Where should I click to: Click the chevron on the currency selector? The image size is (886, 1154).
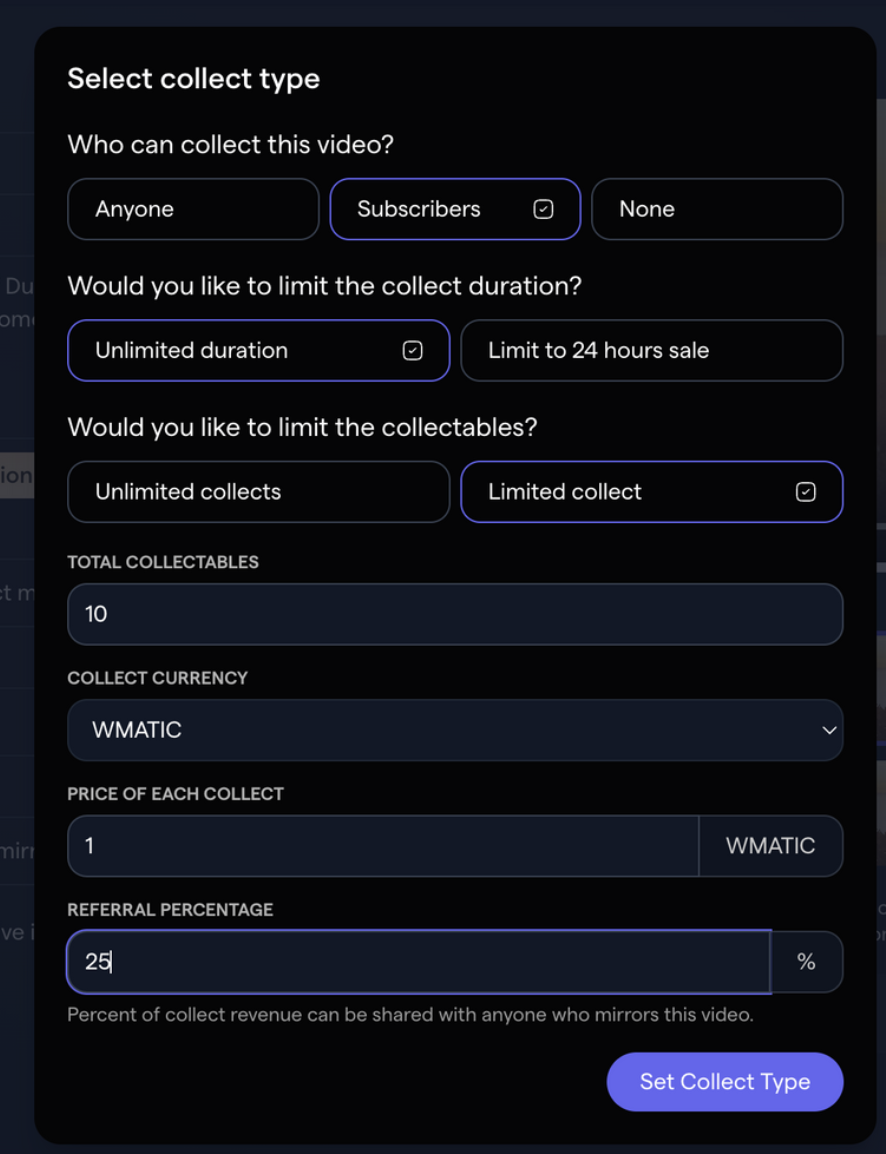click(828, 730)
